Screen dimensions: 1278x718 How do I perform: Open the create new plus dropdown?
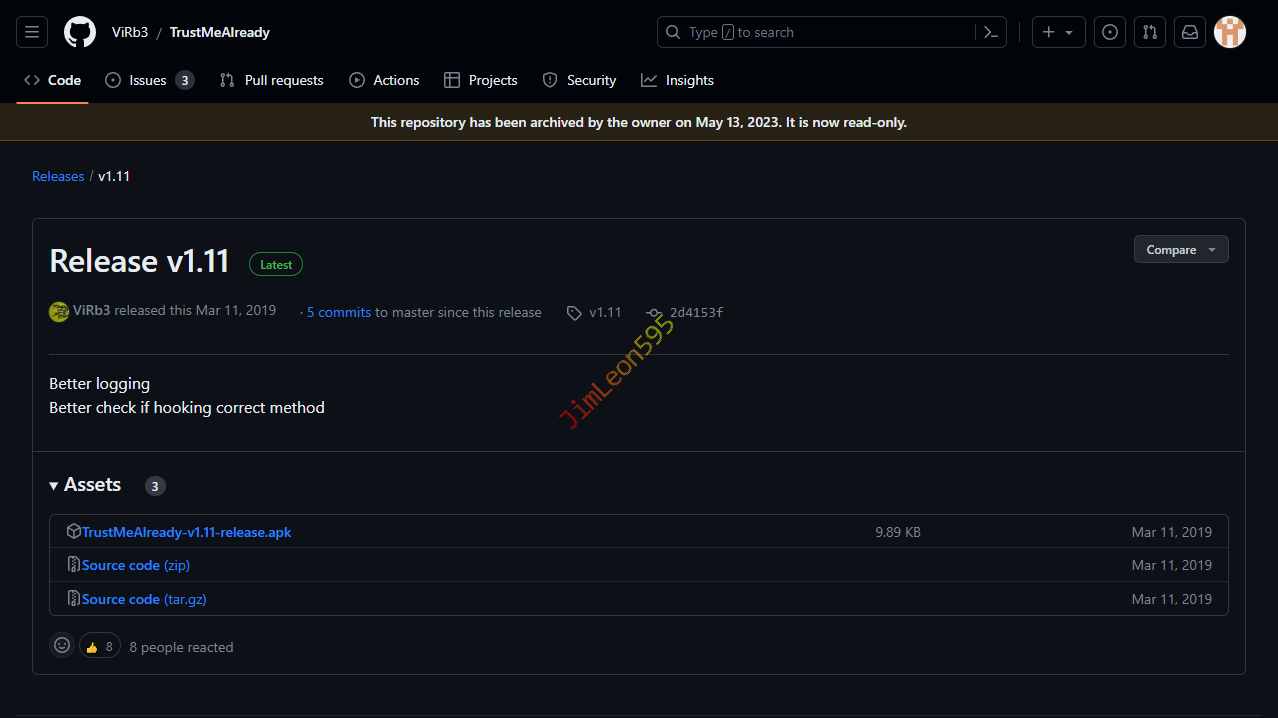pos(1057,32)
